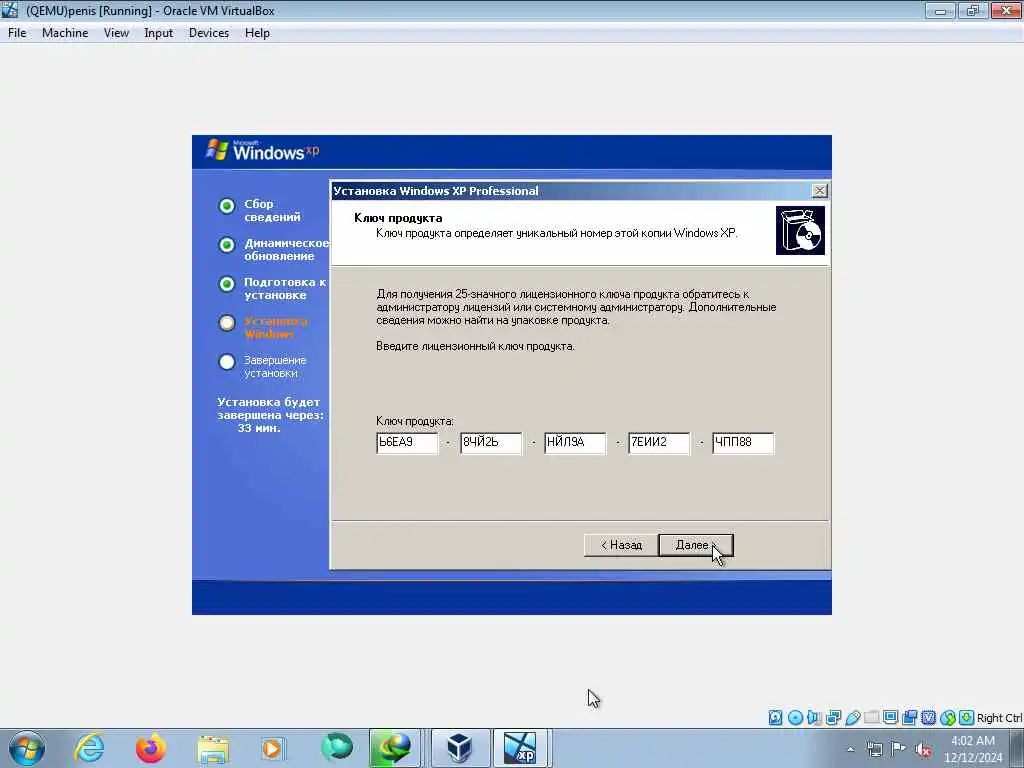The height and width of the screenshot is (768, 1024).
Task: Click the muted volume tray icon
Action: coord(923,750)
